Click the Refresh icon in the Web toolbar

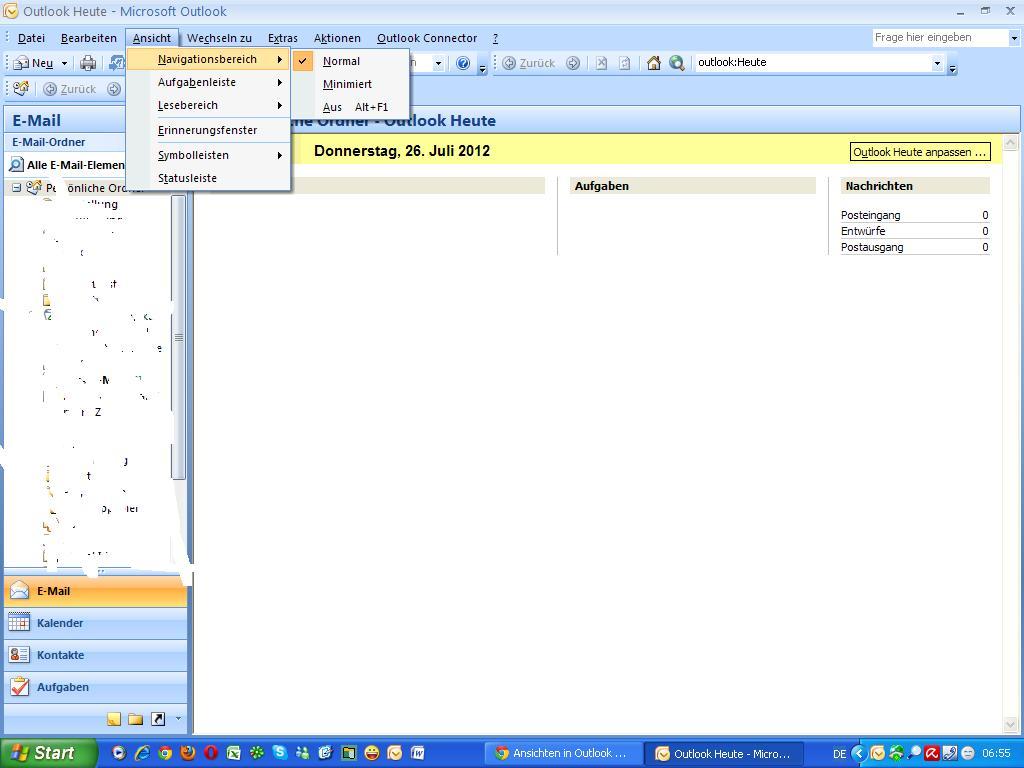point(624,63)
